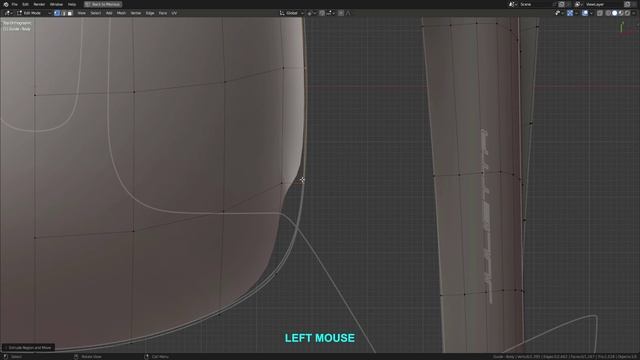Viewport: 640px width, 360px height.
Task: Switch to rendered shading
Action: 627,13
